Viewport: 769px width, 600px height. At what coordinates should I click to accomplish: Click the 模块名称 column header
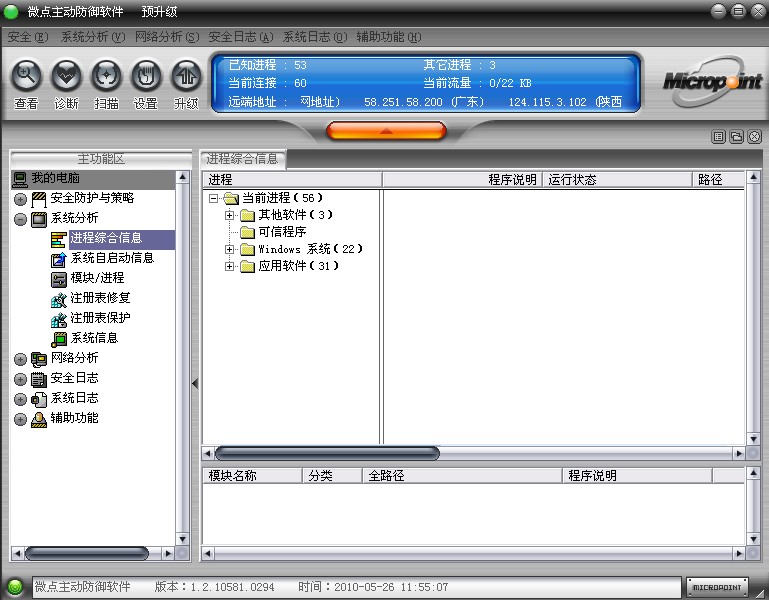(253, 475)
